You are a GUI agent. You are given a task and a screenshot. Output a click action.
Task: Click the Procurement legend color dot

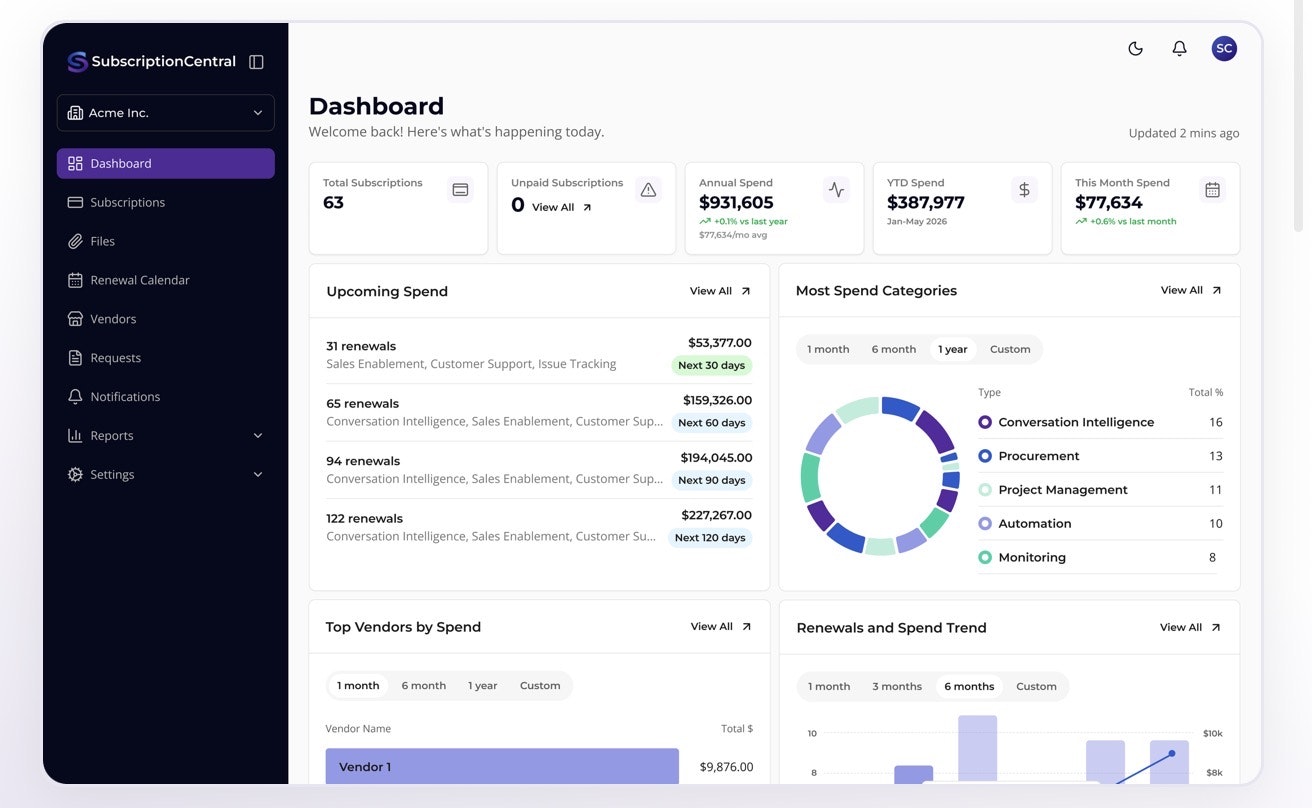tap(985, 456)
